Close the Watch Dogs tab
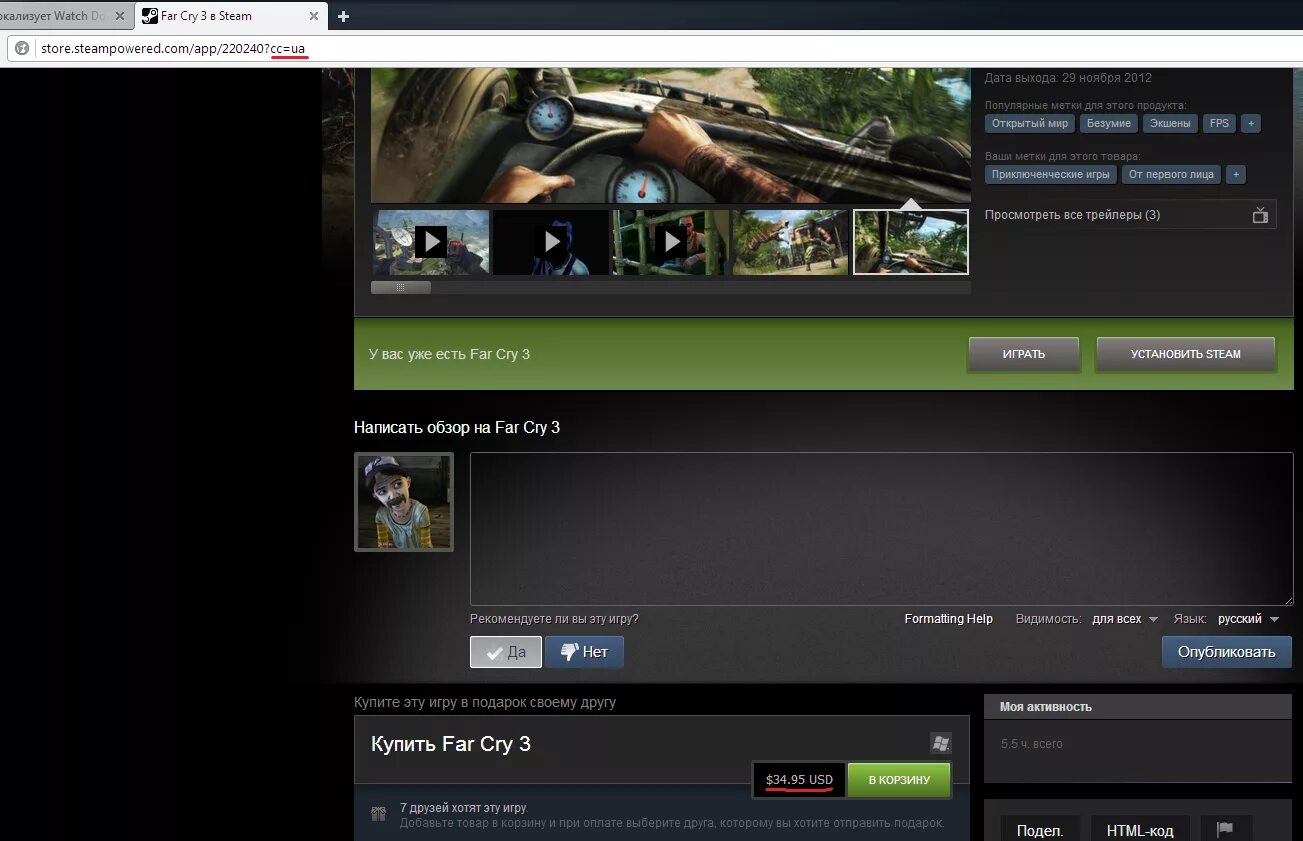This screenshot has width=1303, height=841. 119,16
